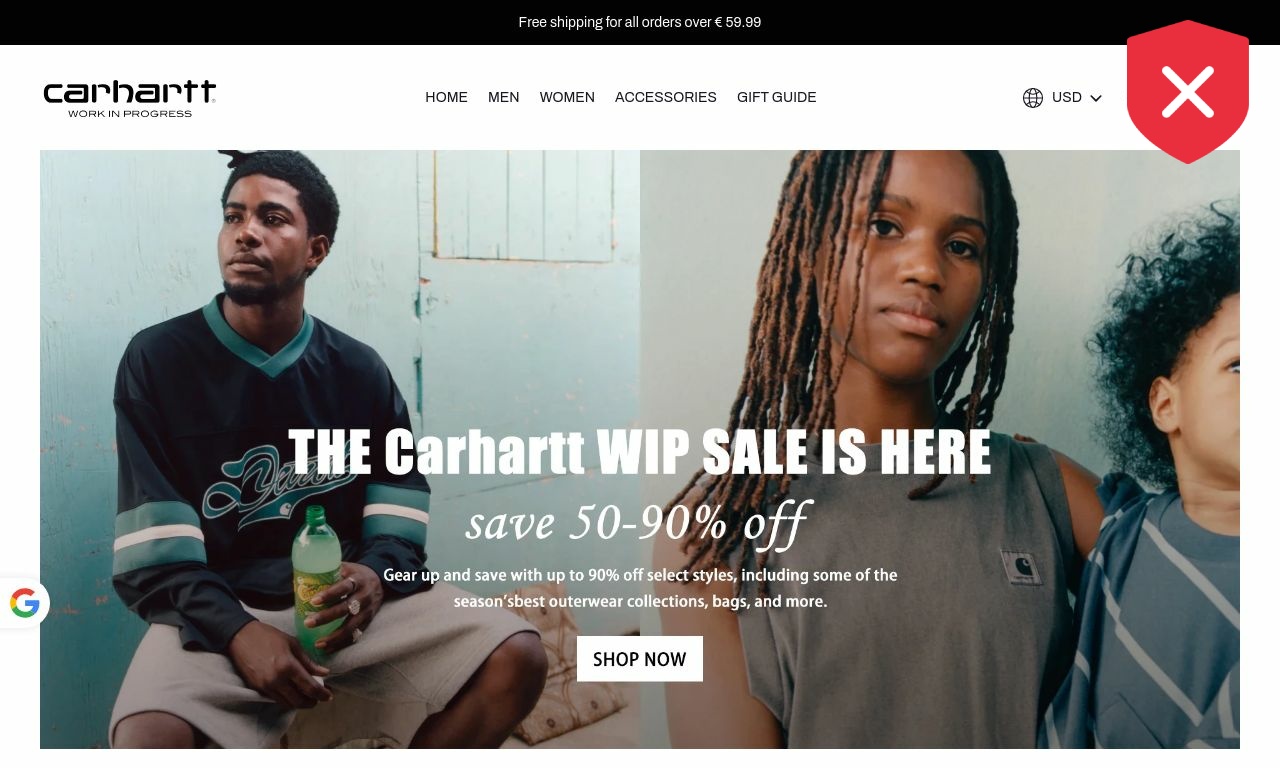The width and height of the screenshot is (1280, 768).
Task: Open the WOMEN menu
Action: (x=567, y=97)
